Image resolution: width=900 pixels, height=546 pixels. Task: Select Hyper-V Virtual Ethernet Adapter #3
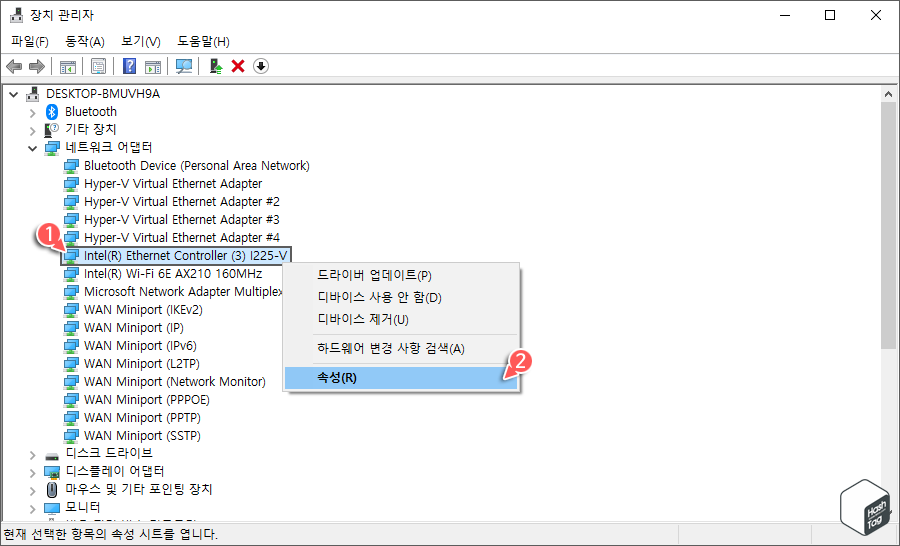[182, 219]
